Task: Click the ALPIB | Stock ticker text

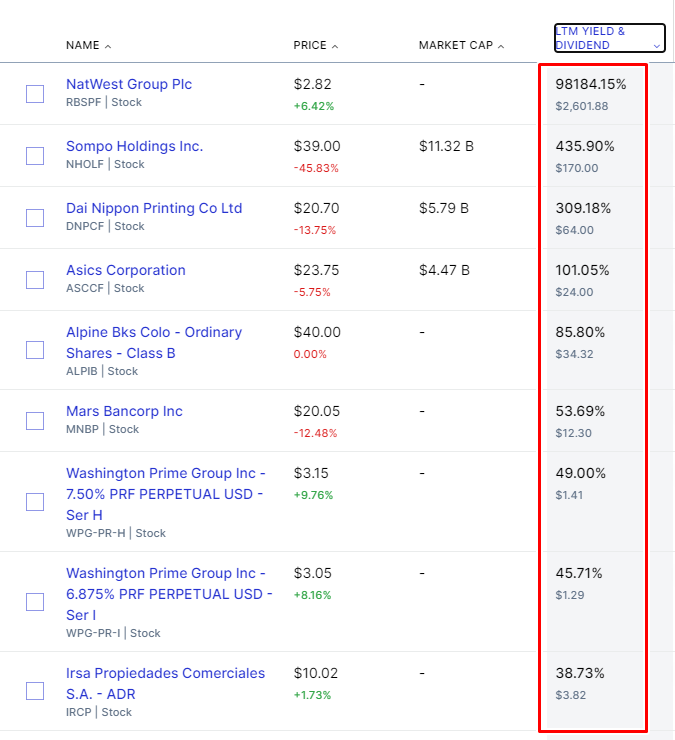Action: click(102, 371)
